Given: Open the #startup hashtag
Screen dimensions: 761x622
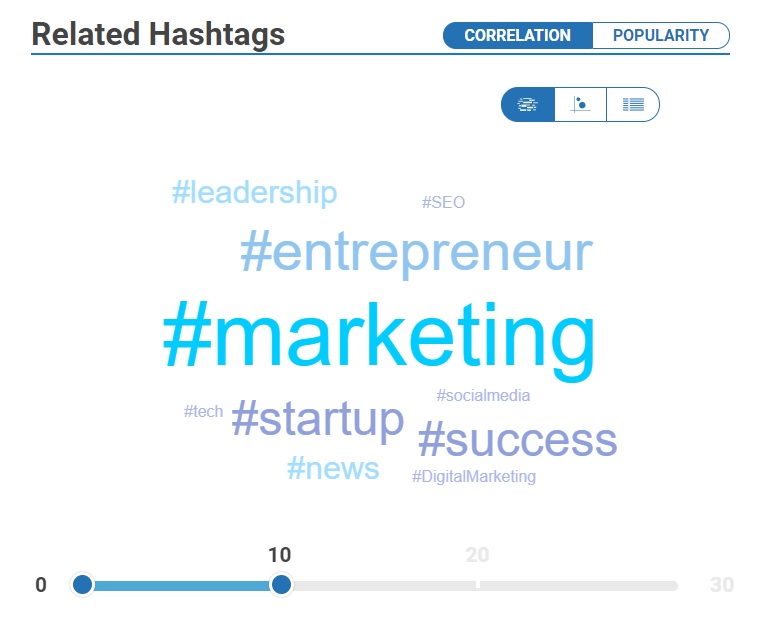Looking at the screenshot, I should (x=318, y=420).
